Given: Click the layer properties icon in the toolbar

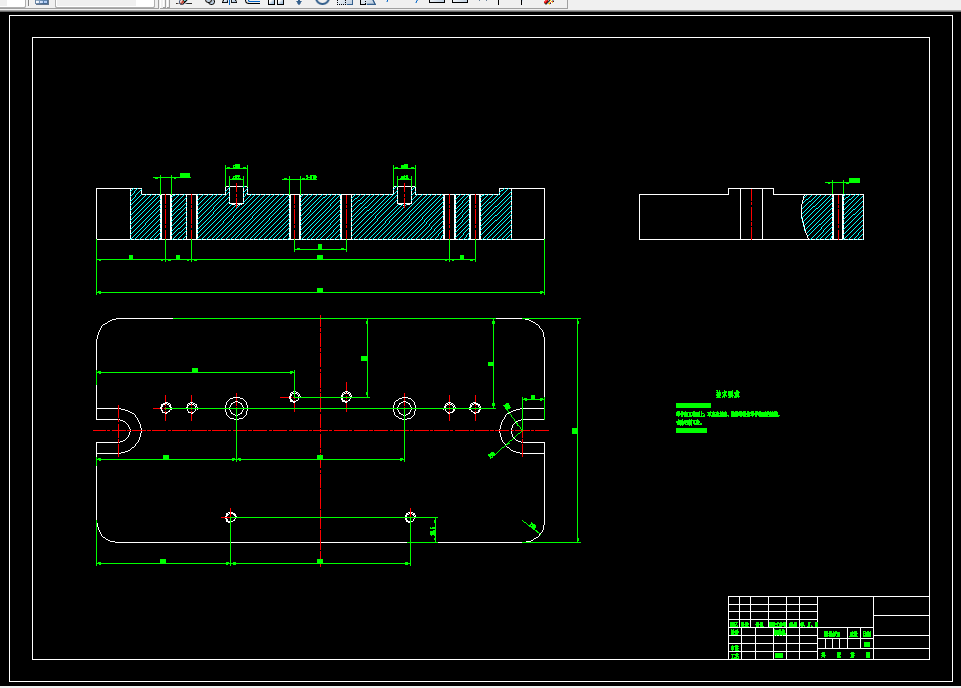Looking at the screenshot, I should 42,2.
